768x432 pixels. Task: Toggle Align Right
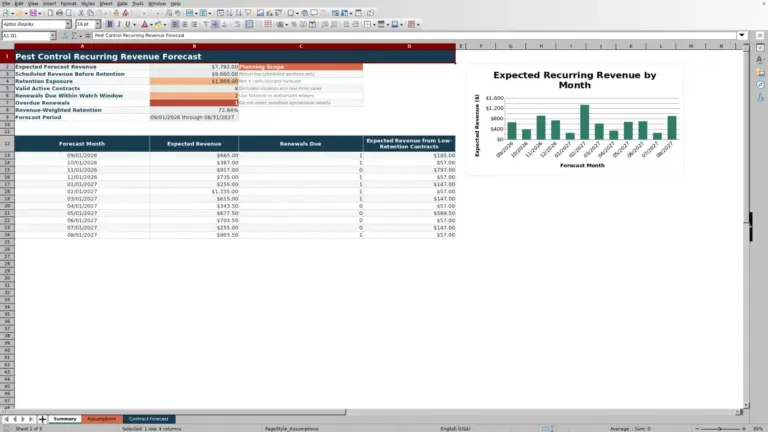[194, 24]
